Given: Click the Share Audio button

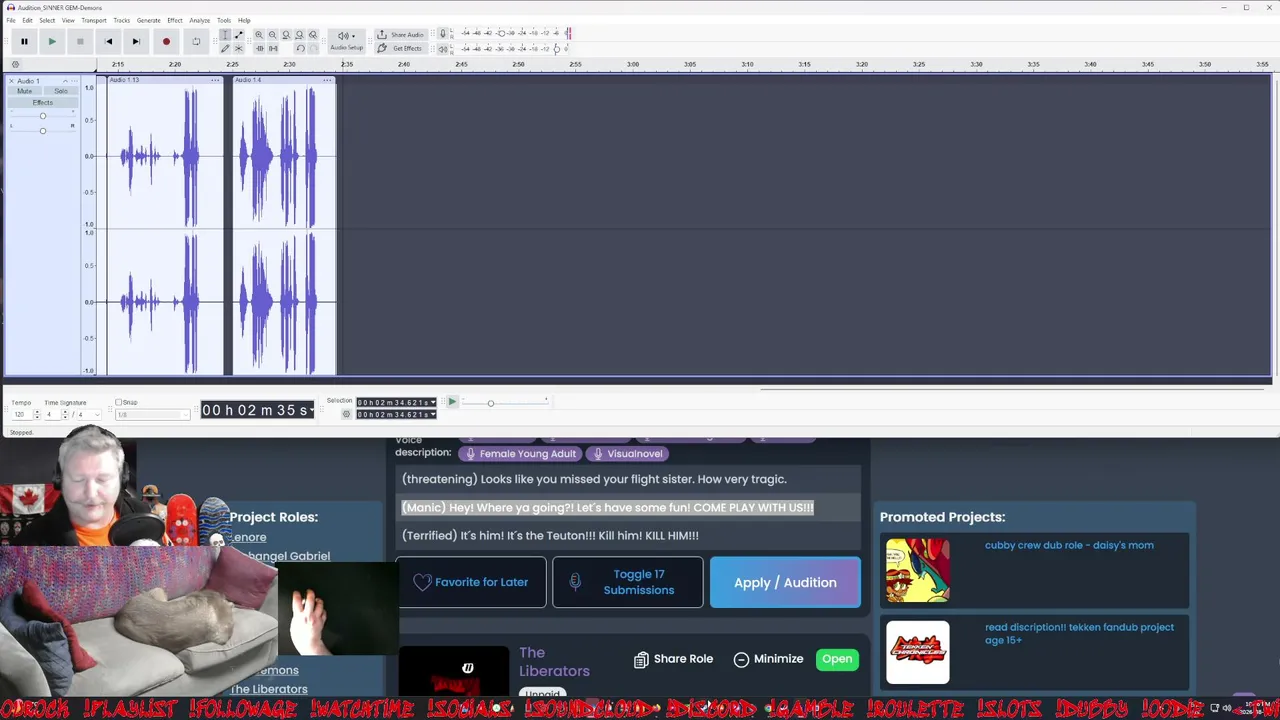Looking at the screenshot, I should click(x=400, y=35).
